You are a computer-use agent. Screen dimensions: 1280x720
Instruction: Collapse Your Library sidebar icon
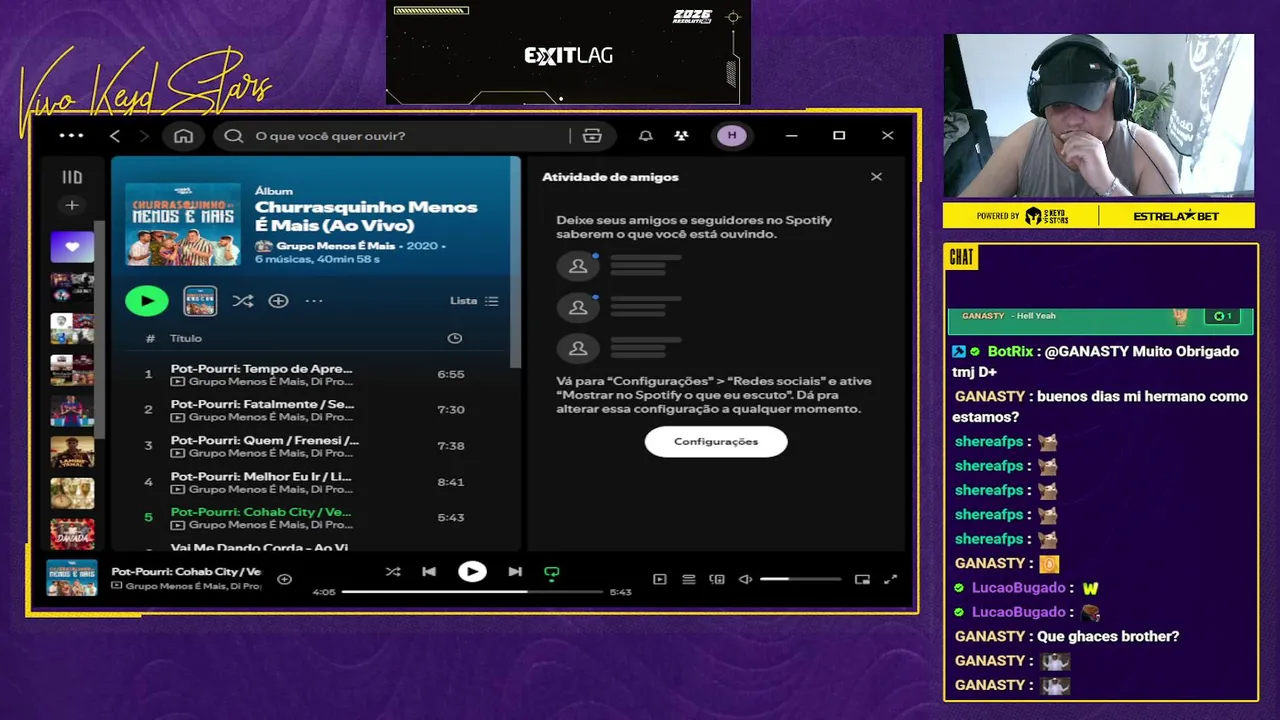[72, 177]
